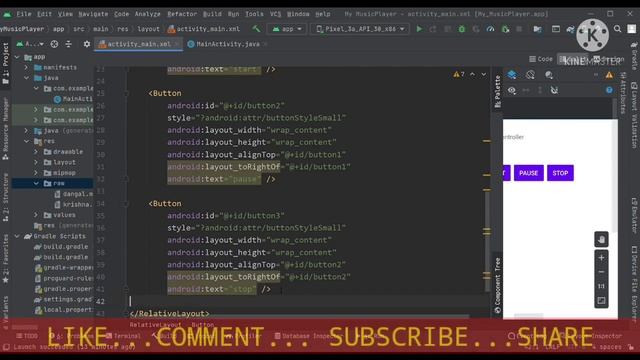Open the Build menu
This screenshot has width=640, height=360.
pos(212,14)
